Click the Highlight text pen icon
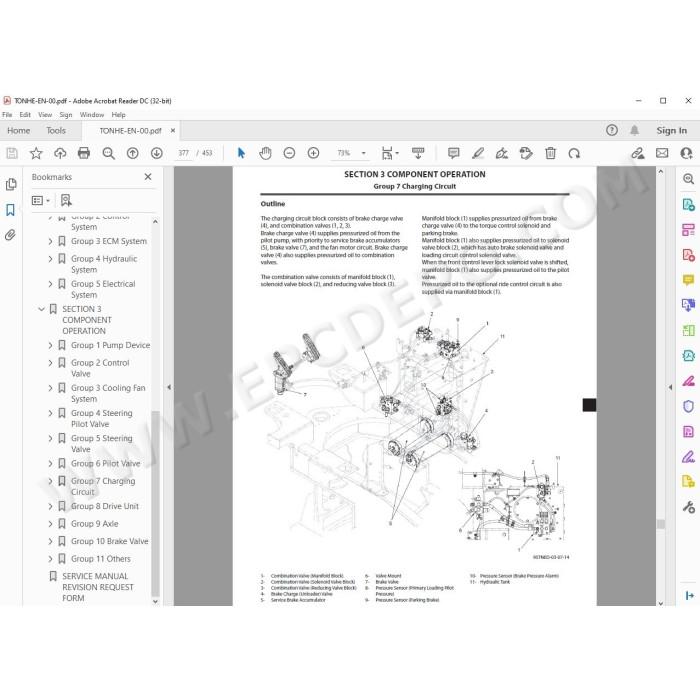Screen dimensions: 700x700 [x=478, y=153]
